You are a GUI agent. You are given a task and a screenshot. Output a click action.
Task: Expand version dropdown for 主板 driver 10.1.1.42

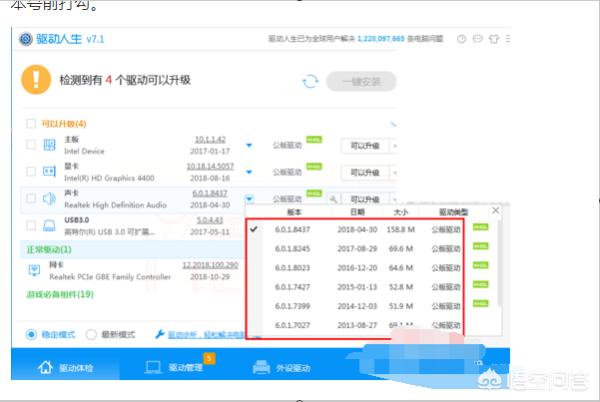pyautogui.click(x=250, y=146)
